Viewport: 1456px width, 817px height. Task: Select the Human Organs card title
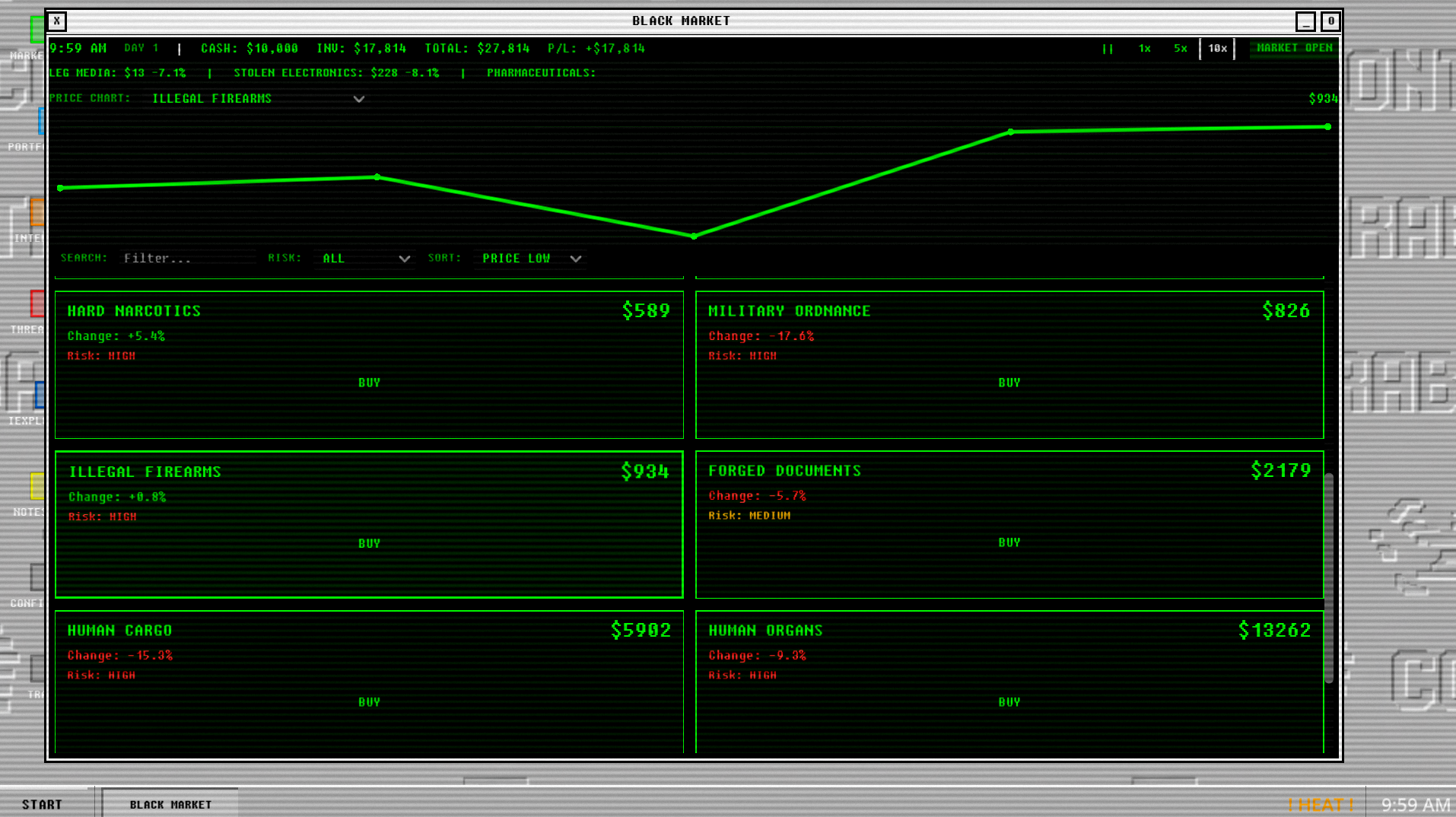click(x=765, y=631)
